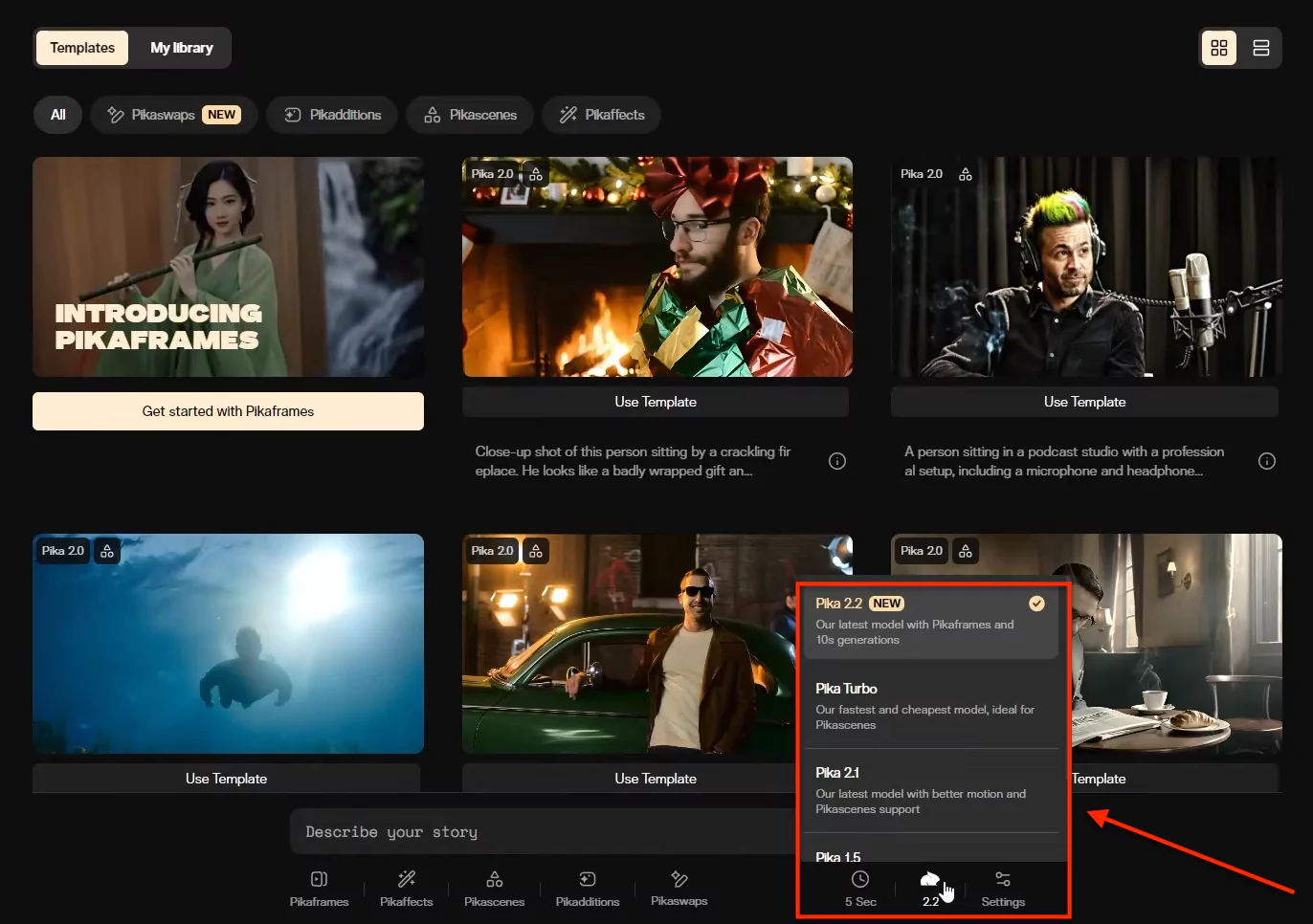This screenshot has height=924, width=1313.
Task: Click the Pikascenes icon on podcast thumbnail
Action: click(966, 174)
